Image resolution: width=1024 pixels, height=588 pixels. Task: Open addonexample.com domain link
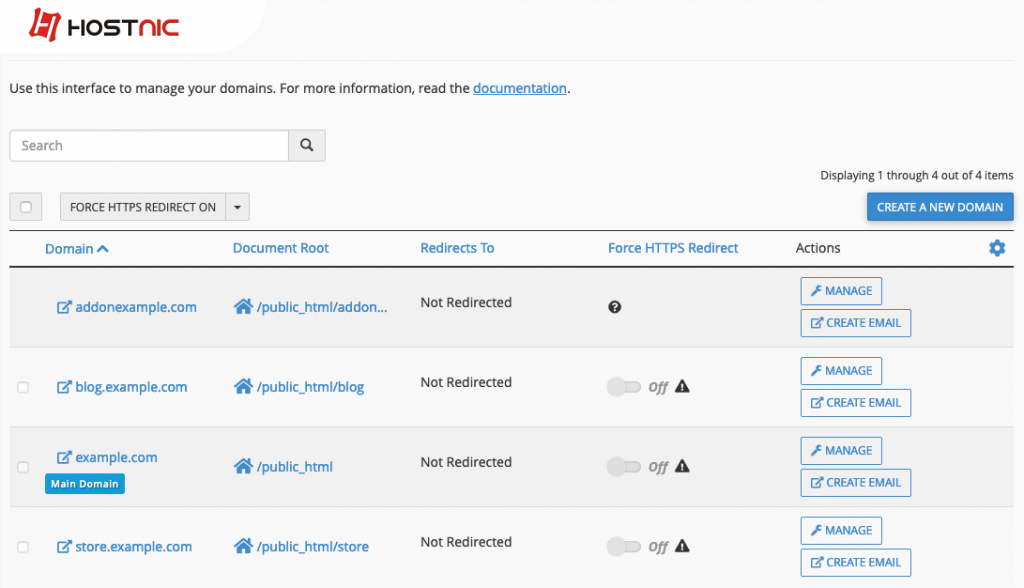pos(136,307)
